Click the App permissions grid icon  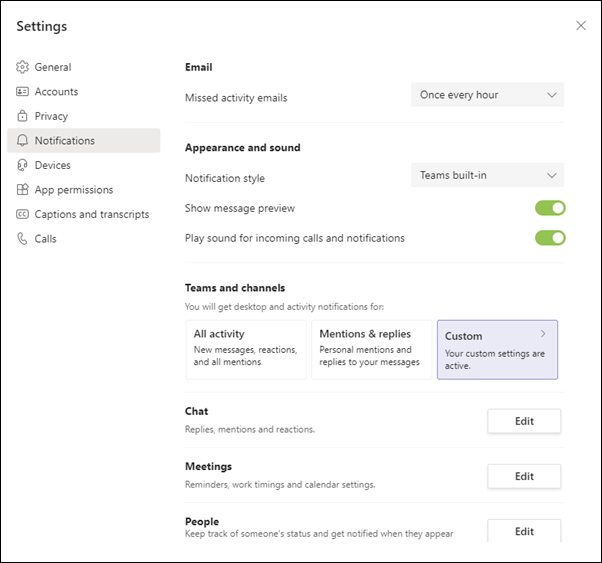pos(22,190)
